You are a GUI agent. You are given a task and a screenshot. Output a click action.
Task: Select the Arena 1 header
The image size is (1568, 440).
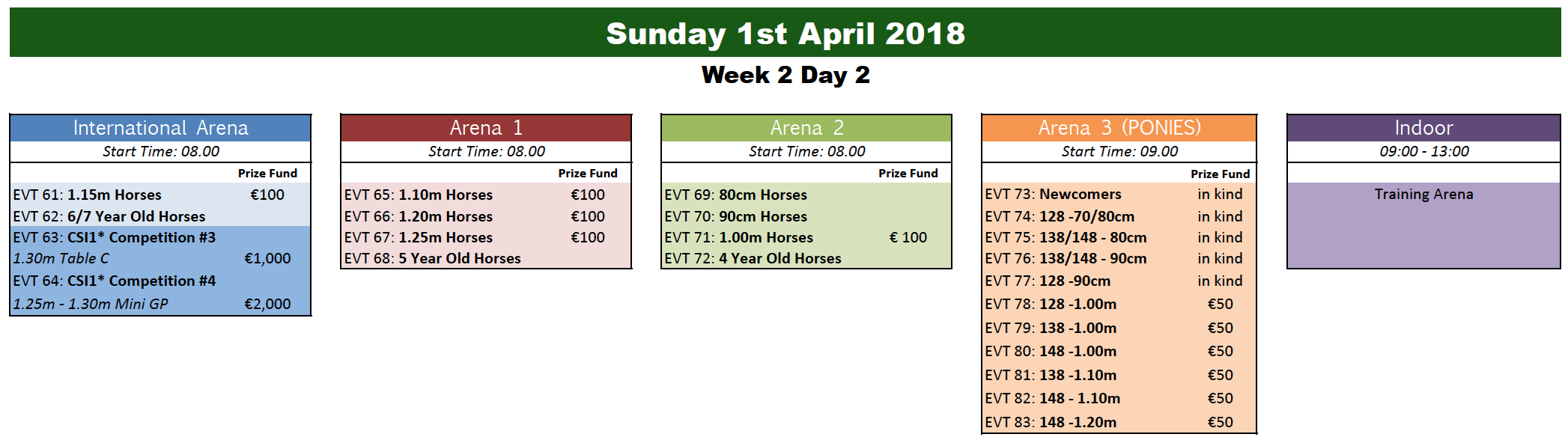(486, 128)
